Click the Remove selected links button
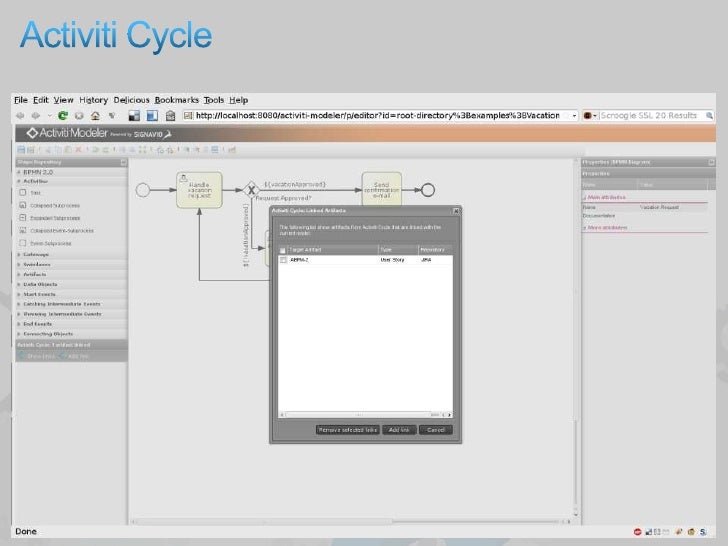Viewport: 728px width, 546px height. (x=348, y=430)
